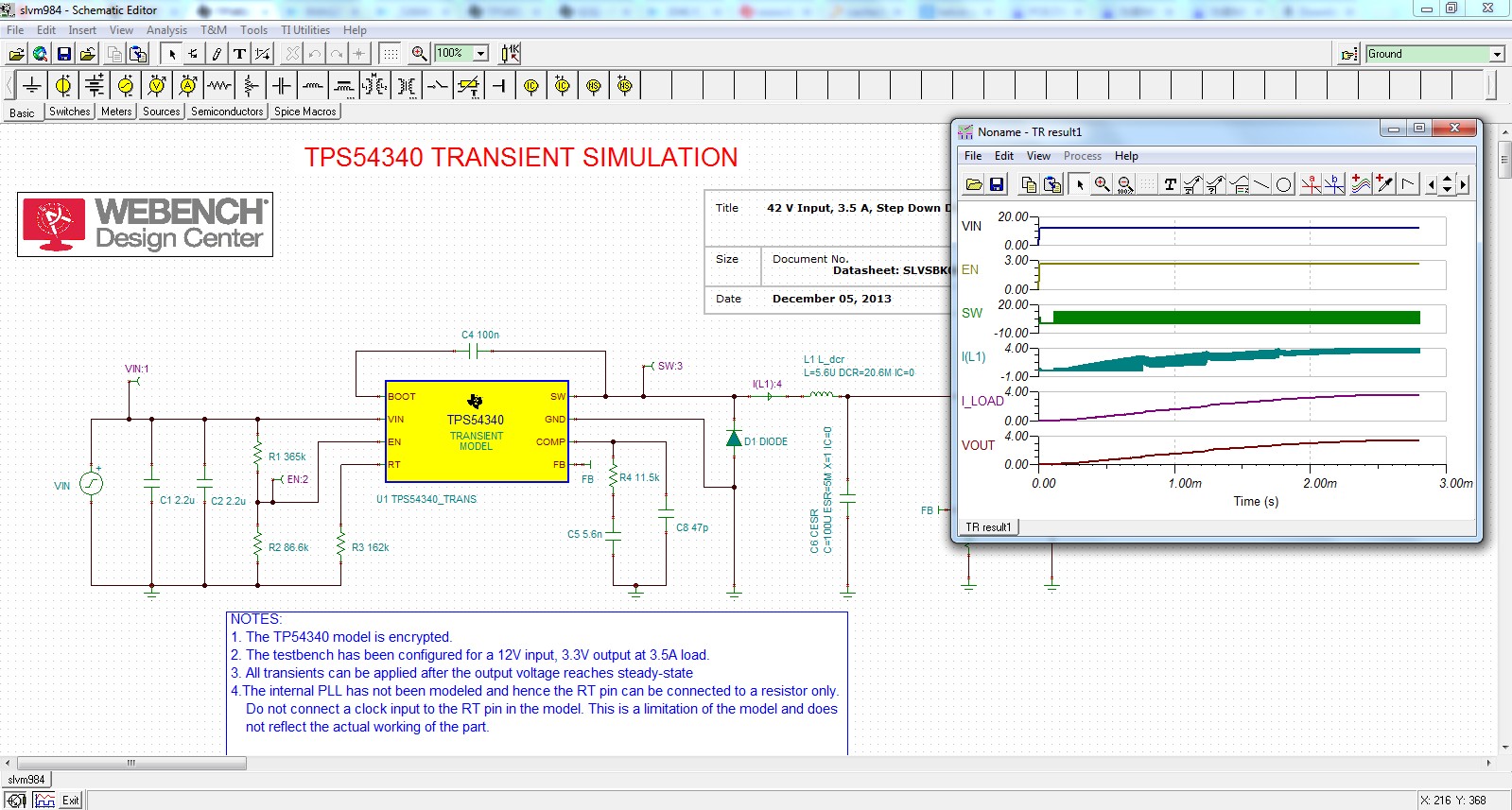Viewport: 1512px width, 810px height.
Task: Select the Voltmeter component icon
Action: pos(157,86)
